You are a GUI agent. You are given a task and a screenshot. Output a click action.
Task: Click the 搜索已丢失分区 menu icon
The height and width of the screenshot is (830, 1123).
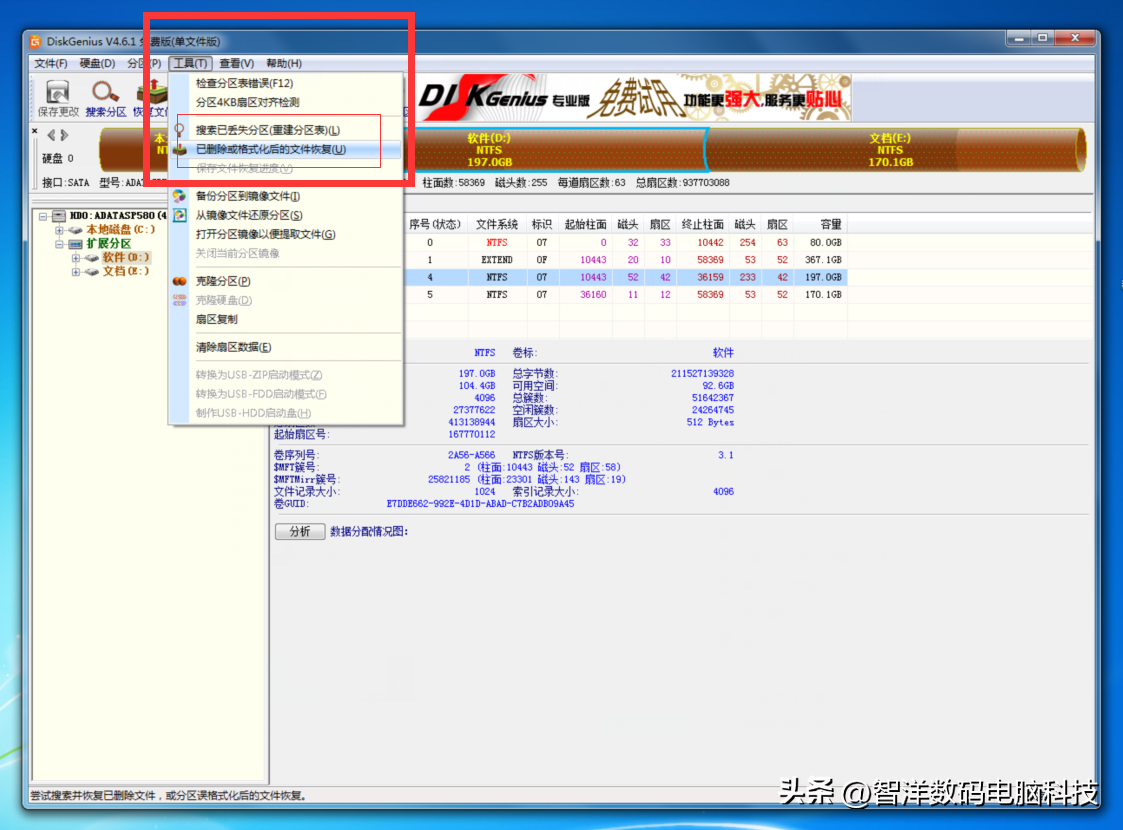coord(179,130)
